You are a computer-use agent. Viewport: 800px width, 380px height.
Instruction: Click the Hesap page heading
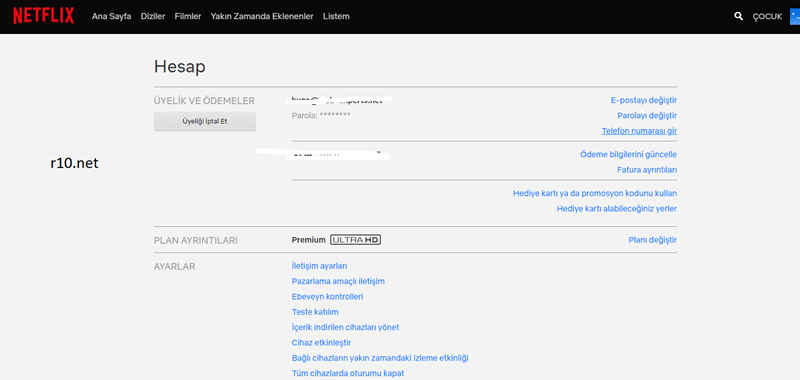tap(180, 67)
